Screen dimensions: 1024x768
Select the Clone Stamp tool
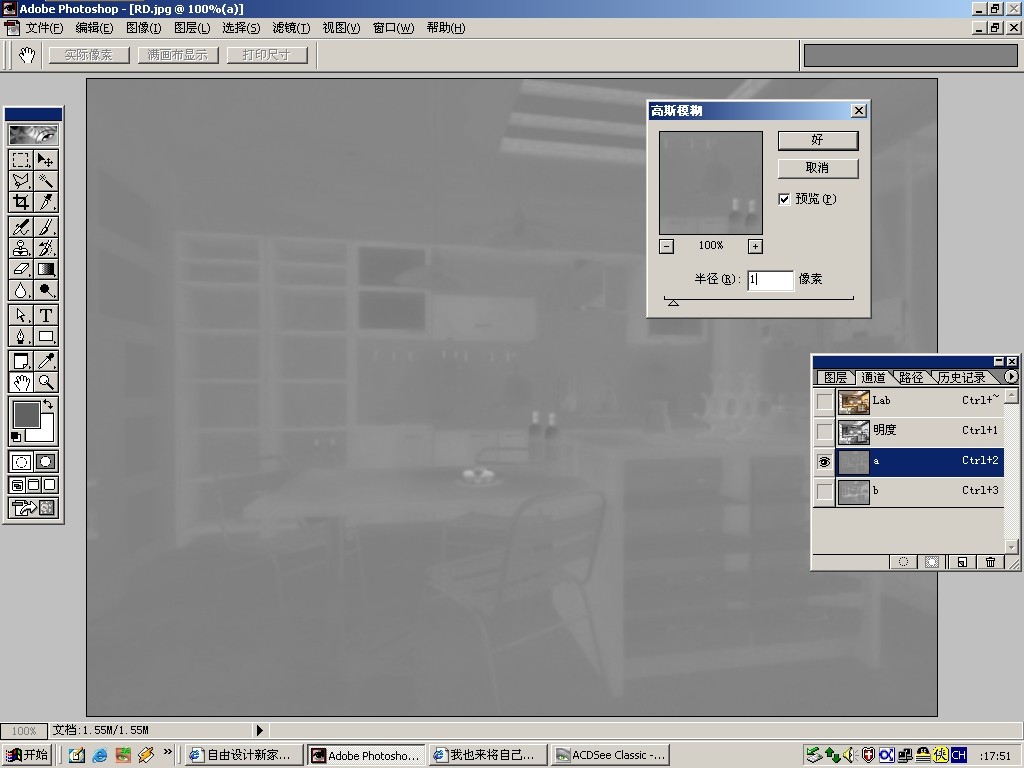pyautogui.click(x=21, y=248)
